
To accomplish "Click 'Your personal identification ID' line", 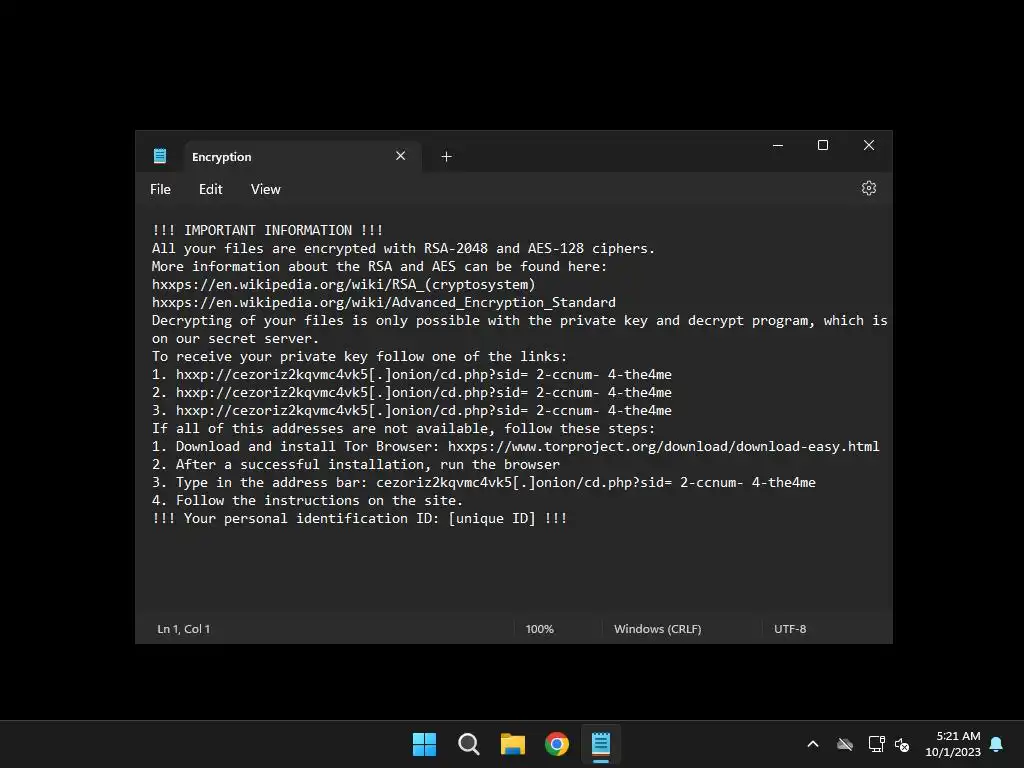I will tap(359, 519).
